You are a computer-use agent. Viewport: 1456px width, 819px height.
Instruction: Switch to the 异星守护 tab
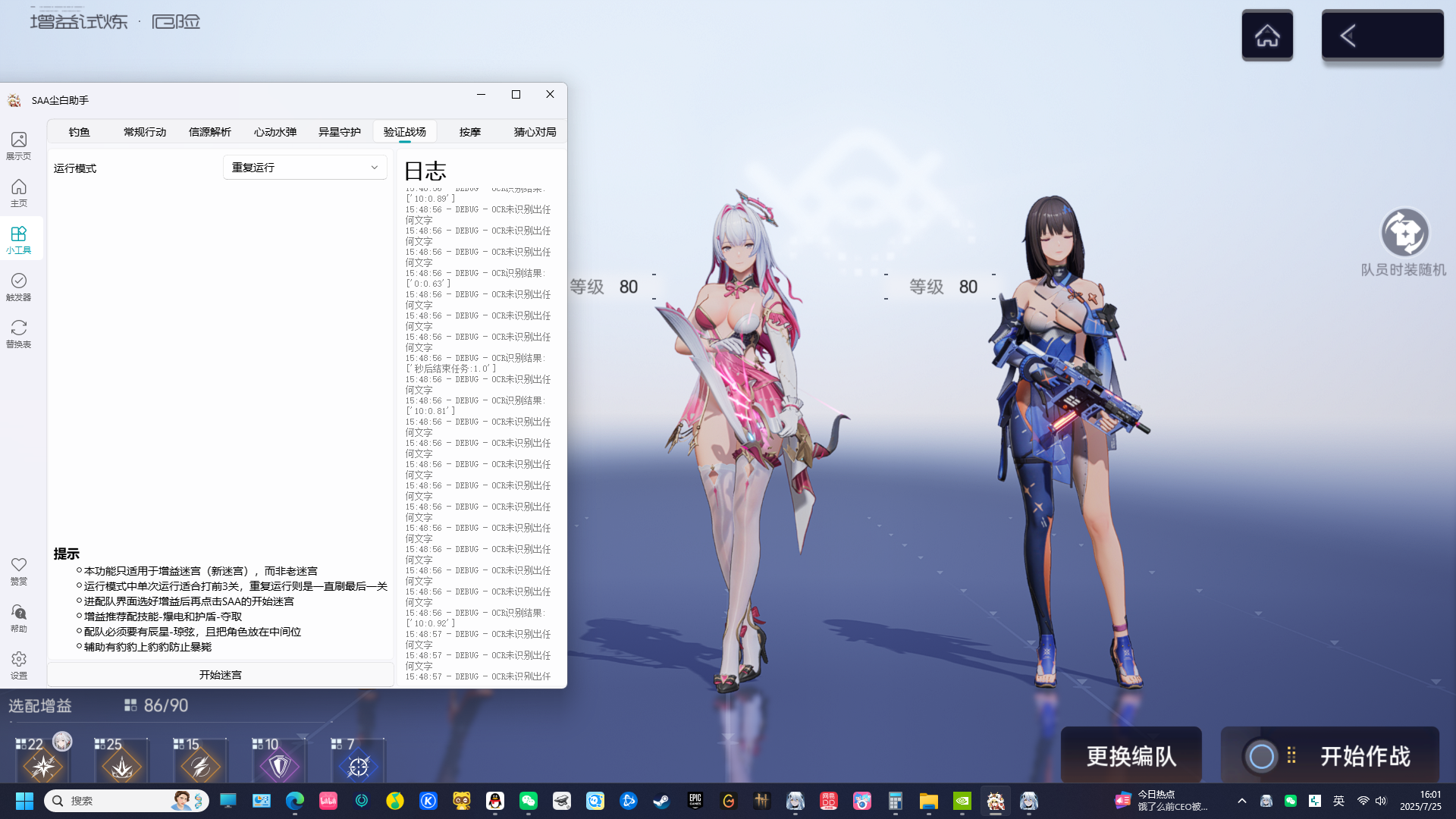tap(340, 132)
